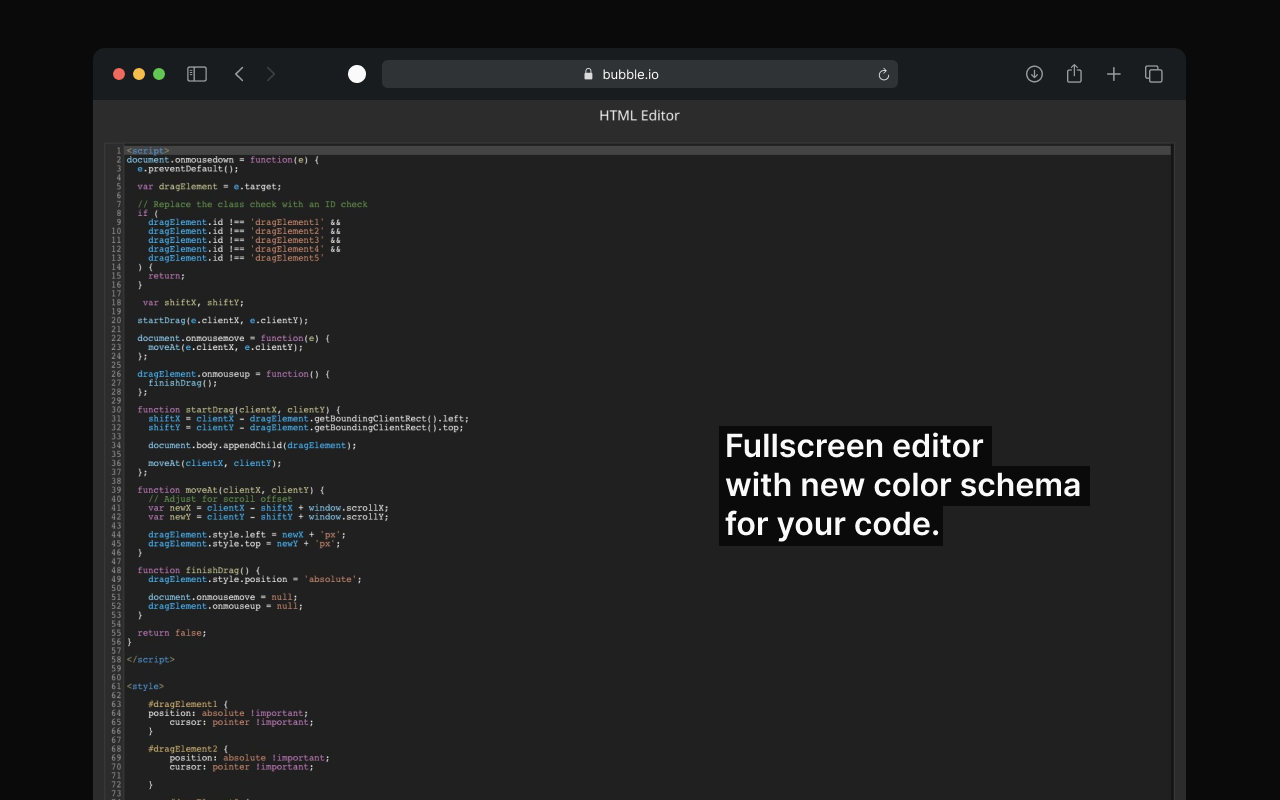Click the 'Fullscreen editor' caption text

click(x=854, y=446)
